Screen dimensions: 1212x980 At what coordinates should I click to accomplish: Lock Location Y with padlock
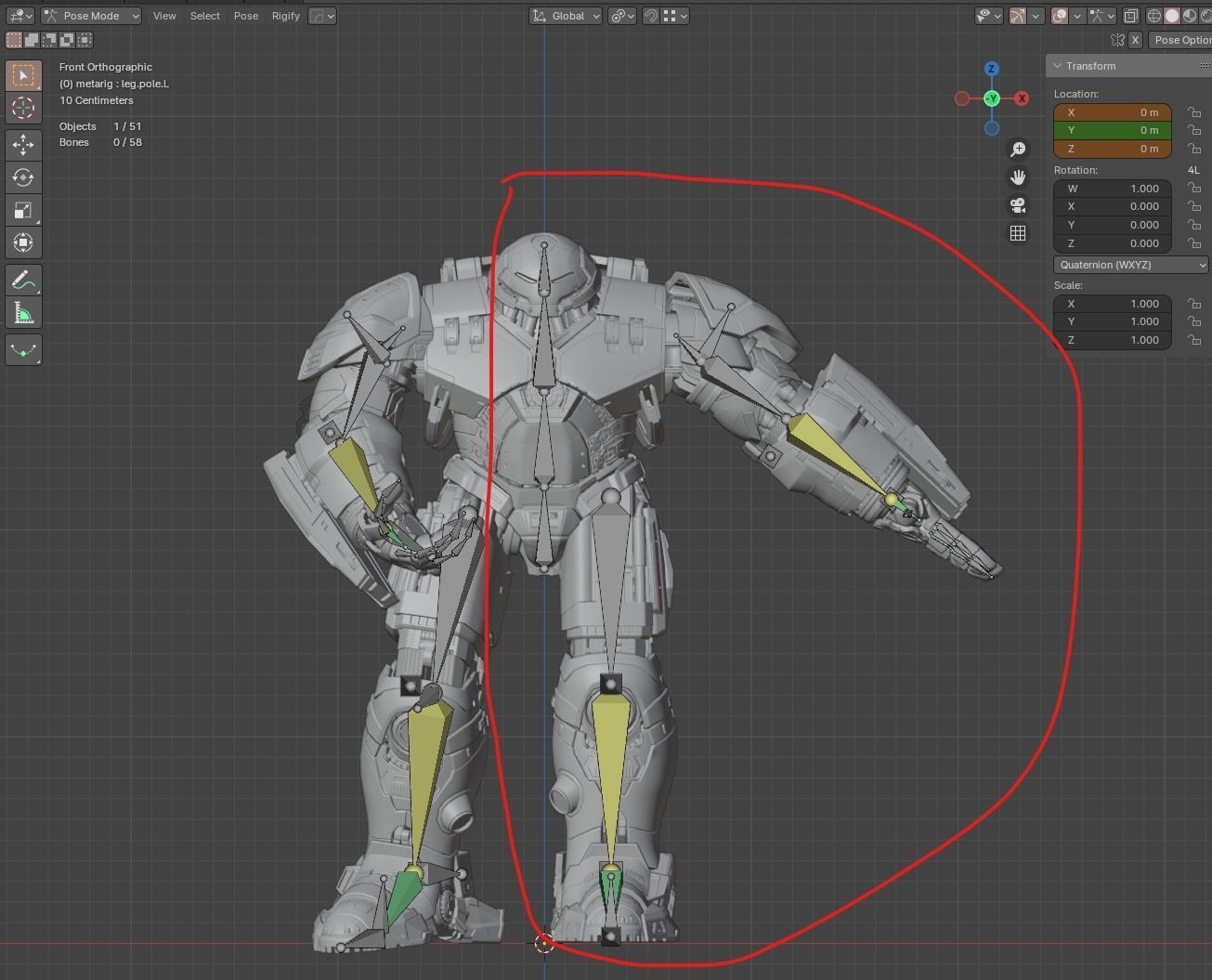tap(1194, 131)
